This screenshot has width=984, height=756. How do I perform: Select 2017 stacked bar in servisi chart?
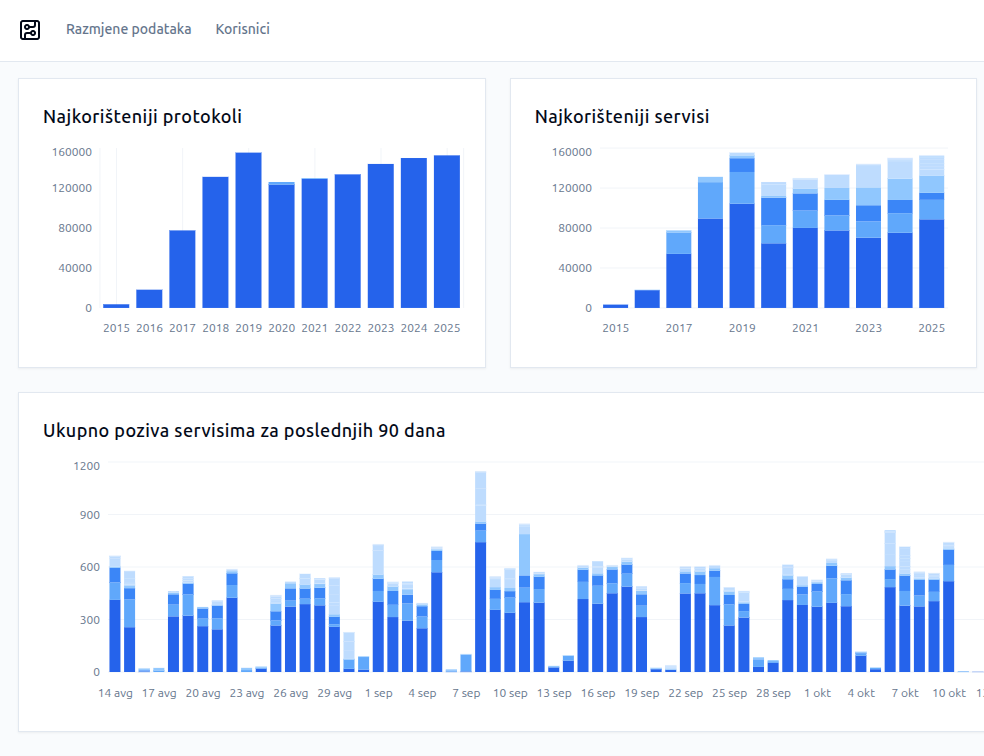[679, 269]
